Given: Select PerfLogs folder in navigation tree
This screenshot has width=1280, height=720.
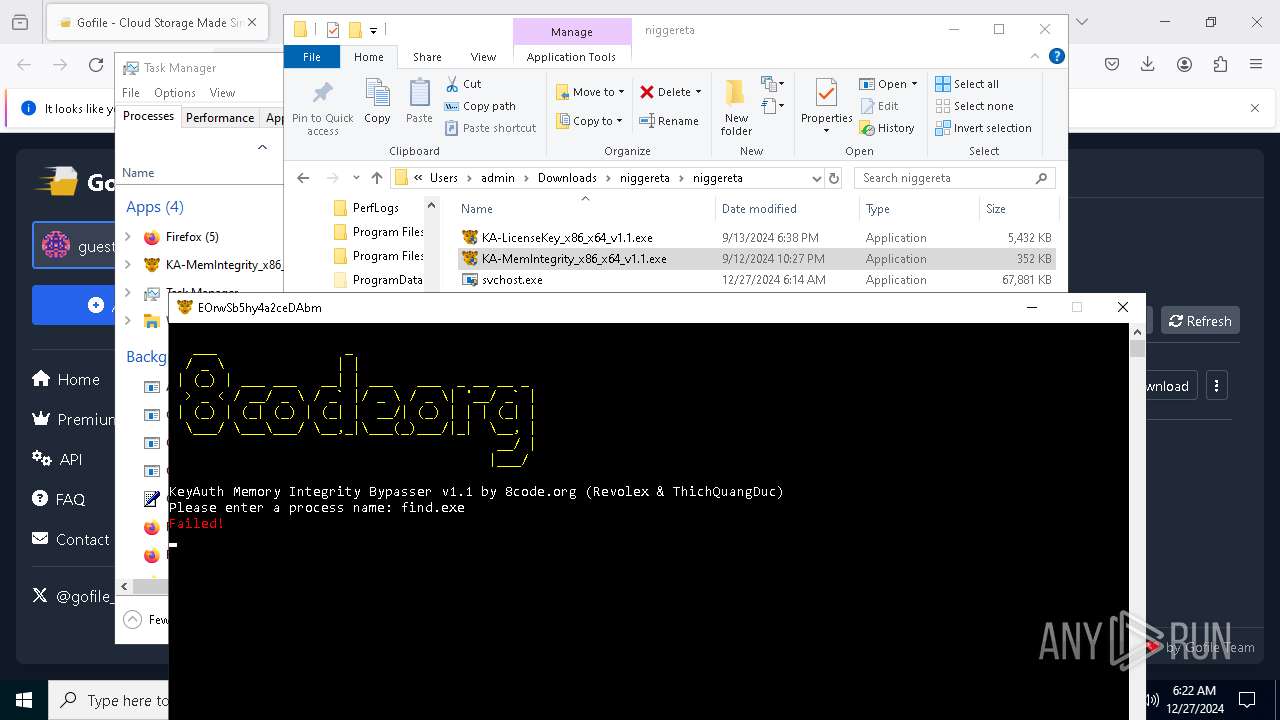Looking at the screenshot, I should [x=376, y=208].
